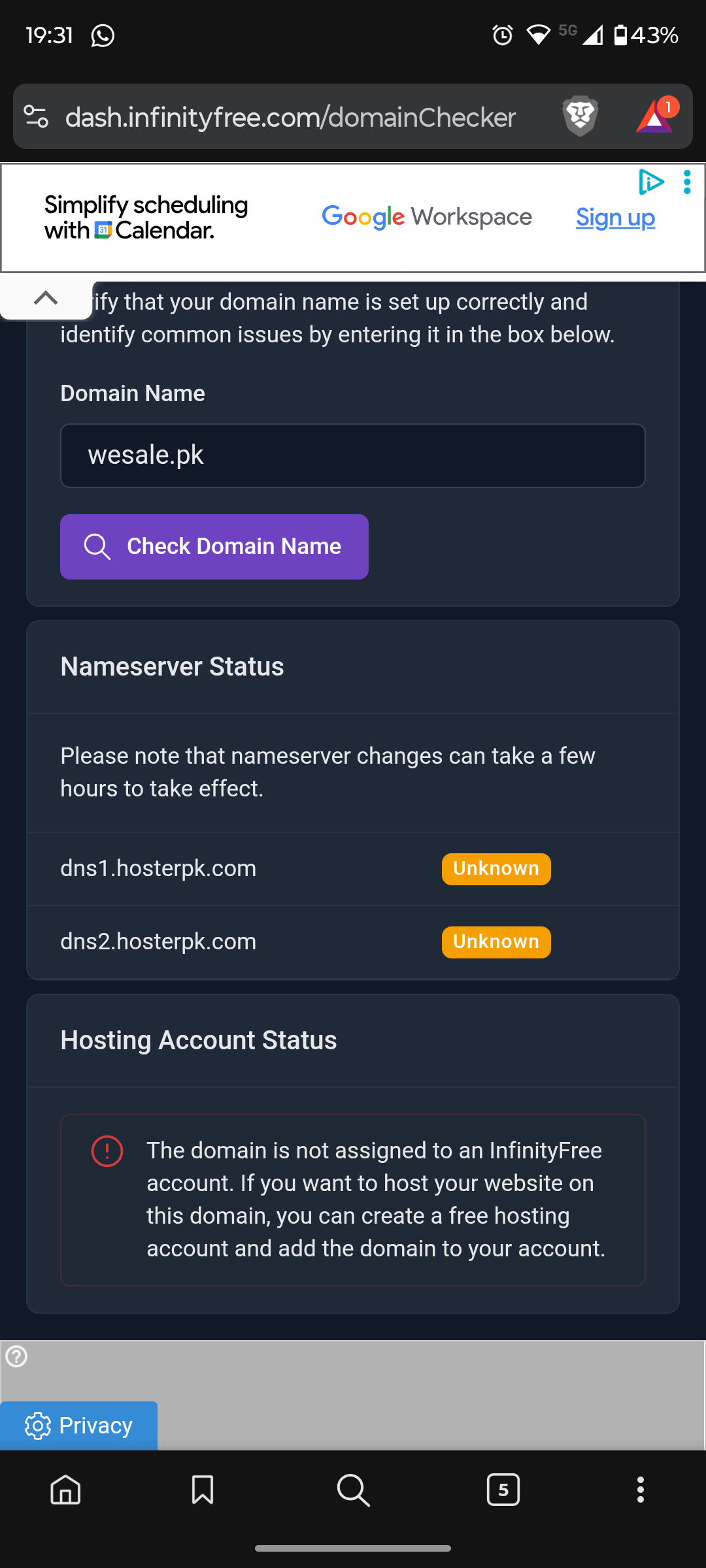Viewport: 706px width, 1568px height.
Task: Tap the bookmark icon in bottom bar
Action: tap(203, 1490)
